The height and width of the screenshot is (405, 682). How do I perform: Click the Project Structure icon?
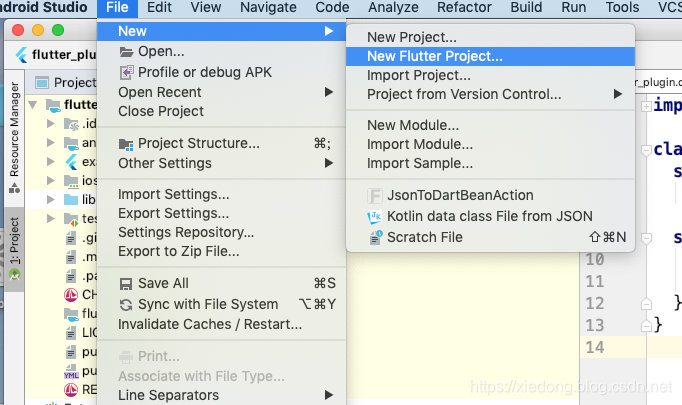pos(127,143)
